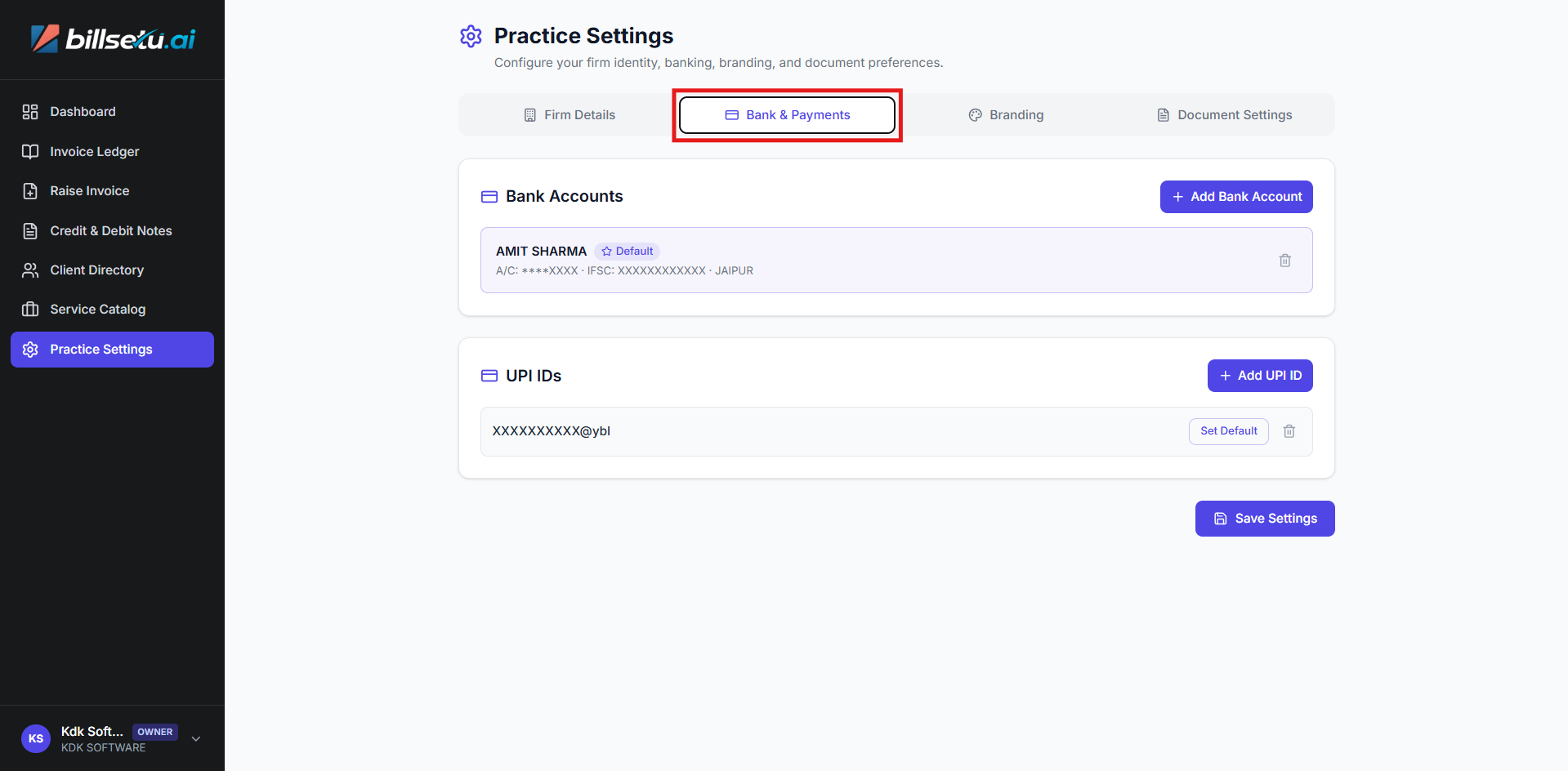The width and height of the screenshot is (1568, 771).
Task: Go to the Document Settings tab
Action: pyautogui.click(x=1224, y=115)
